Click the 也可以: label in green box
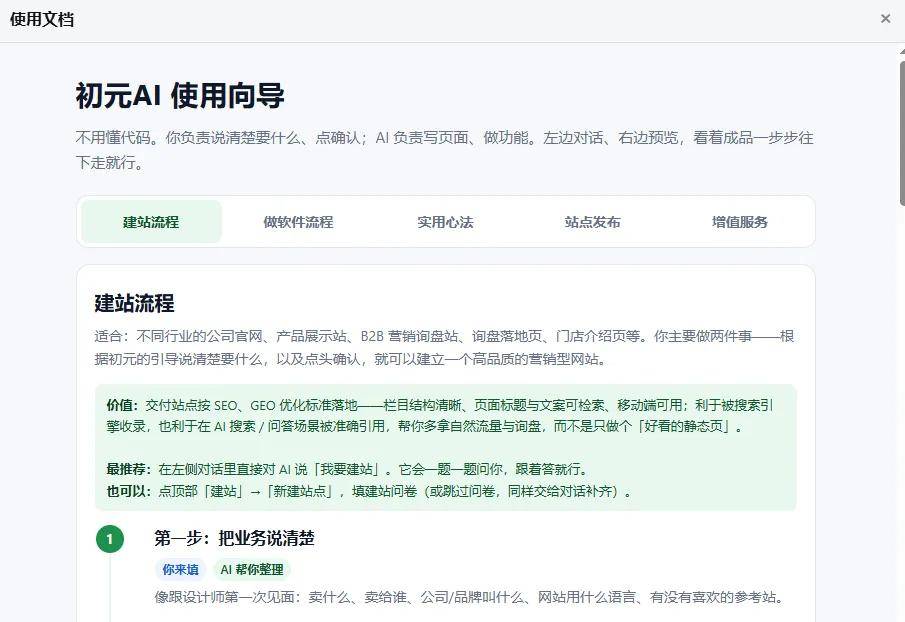Image resolution: width=905 pixels, height=622 pixels. tap(129, 491)
